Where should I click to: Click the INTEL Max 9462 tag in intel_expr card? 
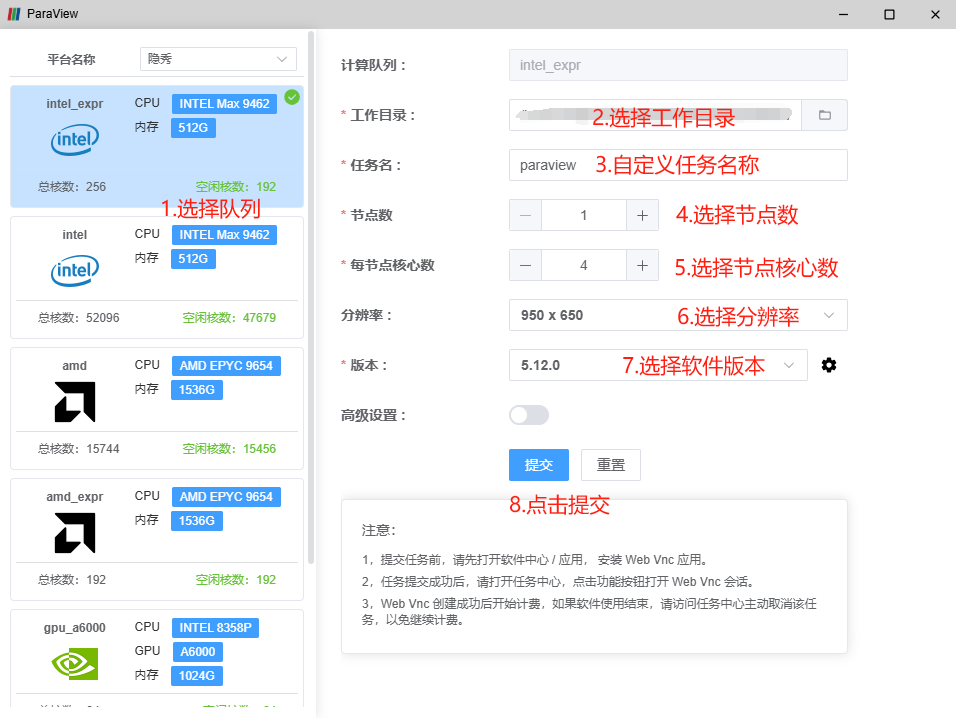224,104
